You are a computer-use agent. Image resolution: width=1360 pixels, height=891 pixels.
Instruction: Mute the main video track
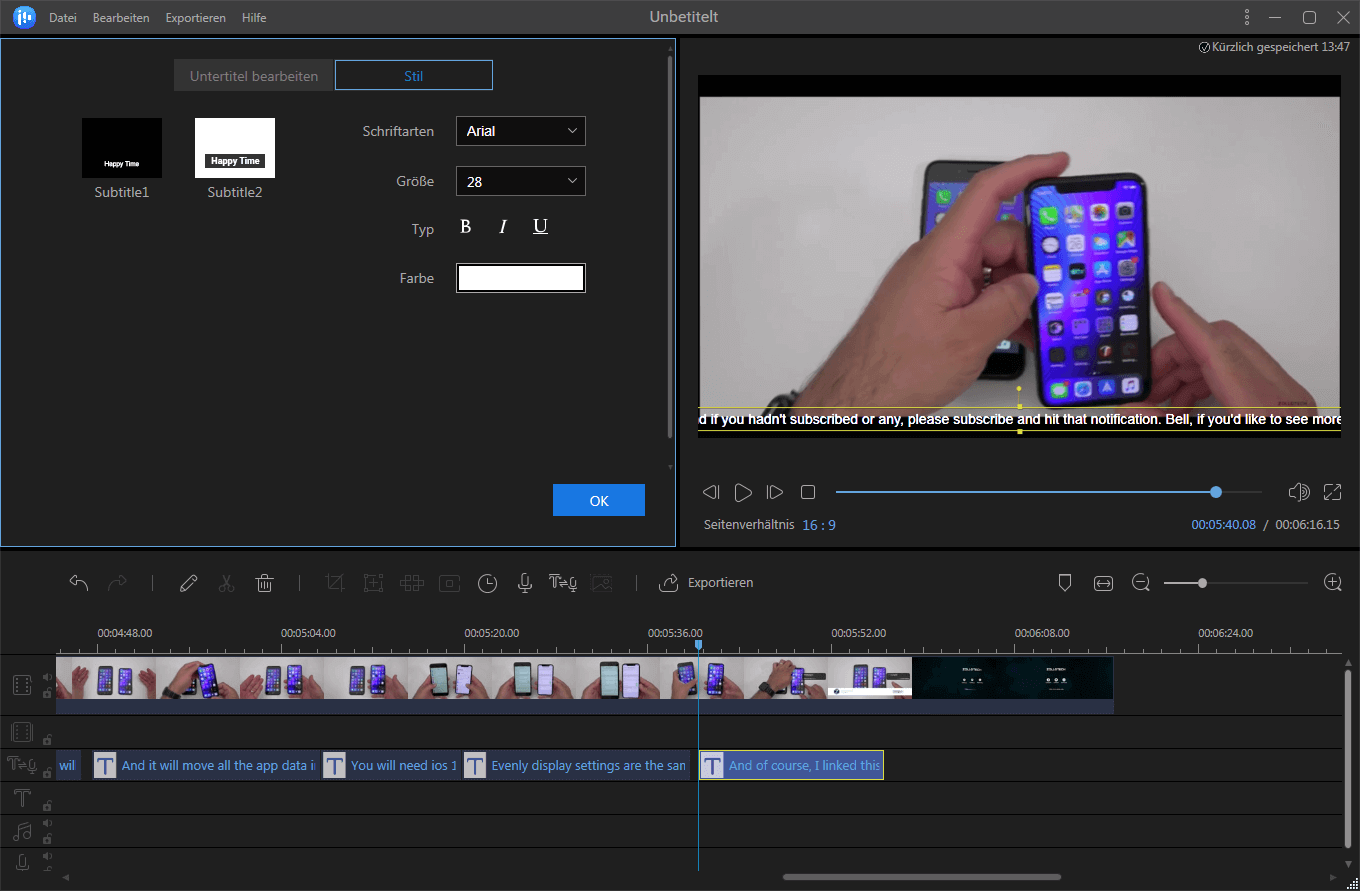point(47,677)
